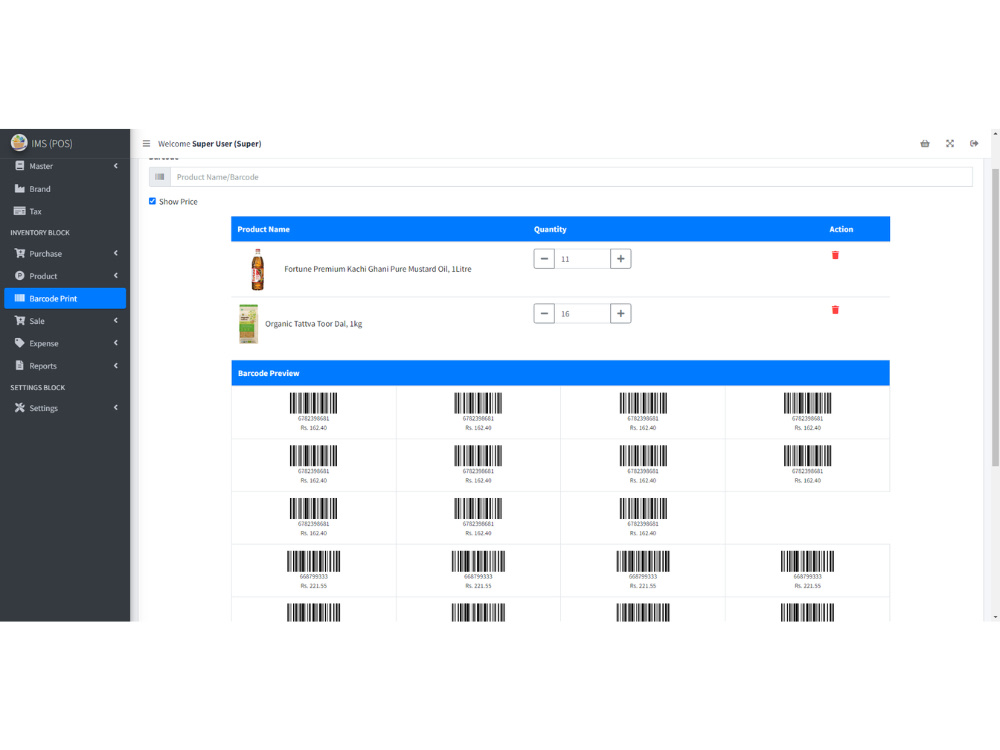Open the Tax menu item
This screenshot has width=1000, height=750.
tap(64, 211)
